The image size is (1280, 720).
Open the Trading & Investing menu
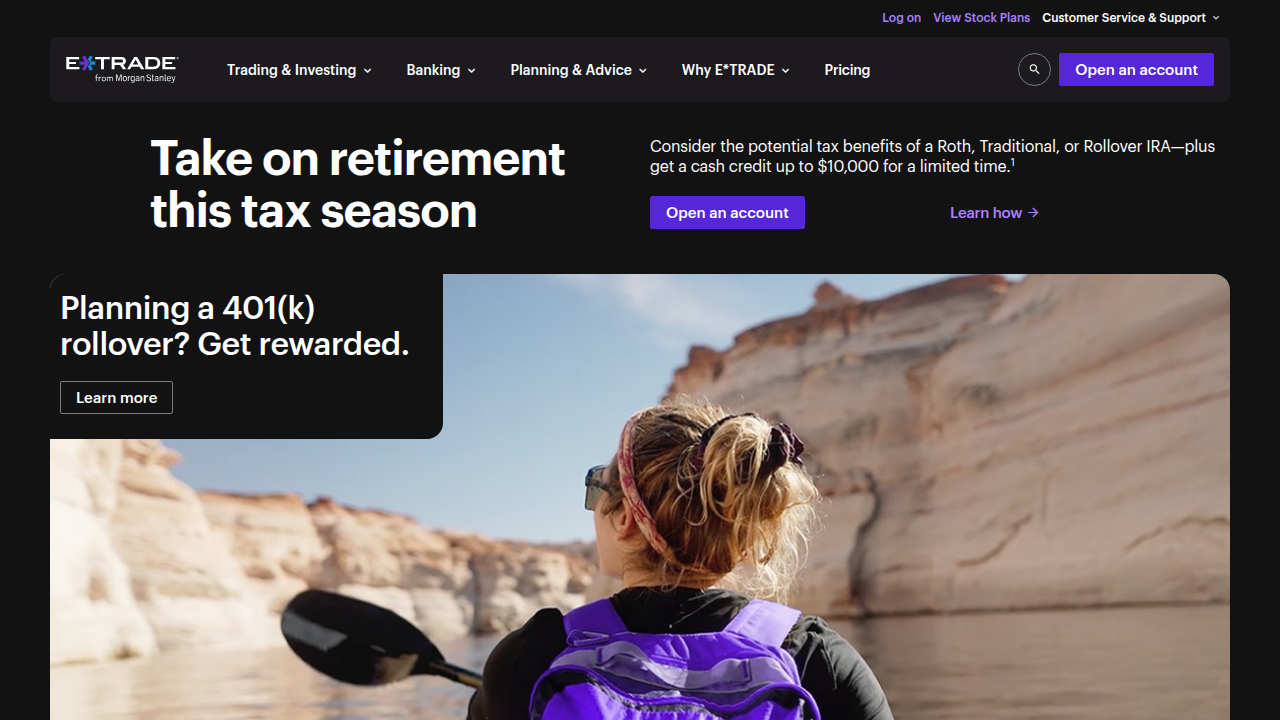click(300, 70)
